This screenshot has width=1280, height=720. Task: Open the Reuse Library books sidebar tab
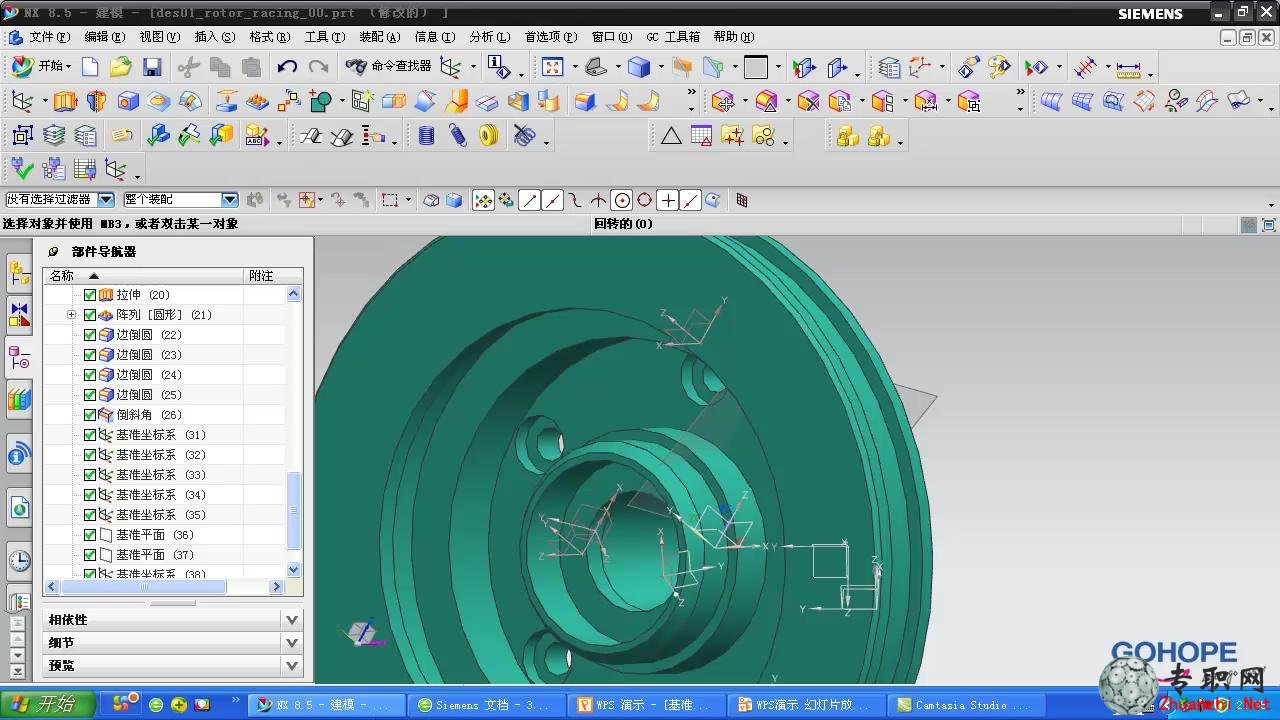click(20, 400)
